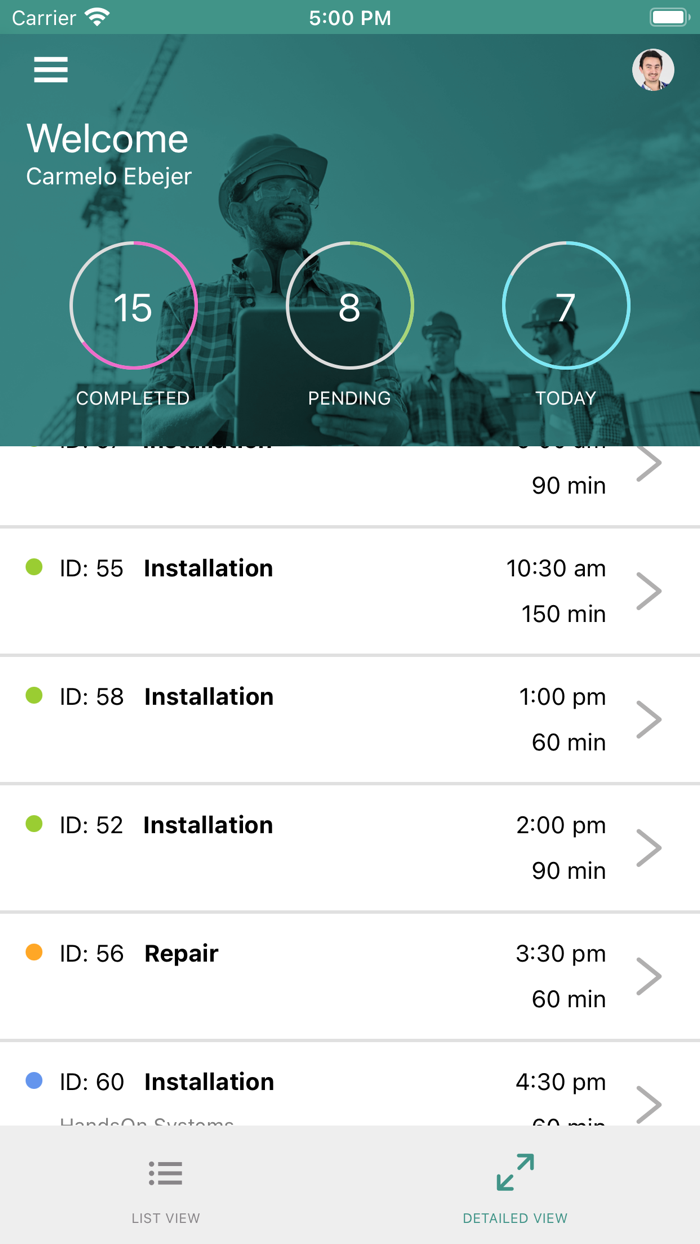
Task: Expand the ID: 56 Repair job entry
Action: click(x=649, y=976)
